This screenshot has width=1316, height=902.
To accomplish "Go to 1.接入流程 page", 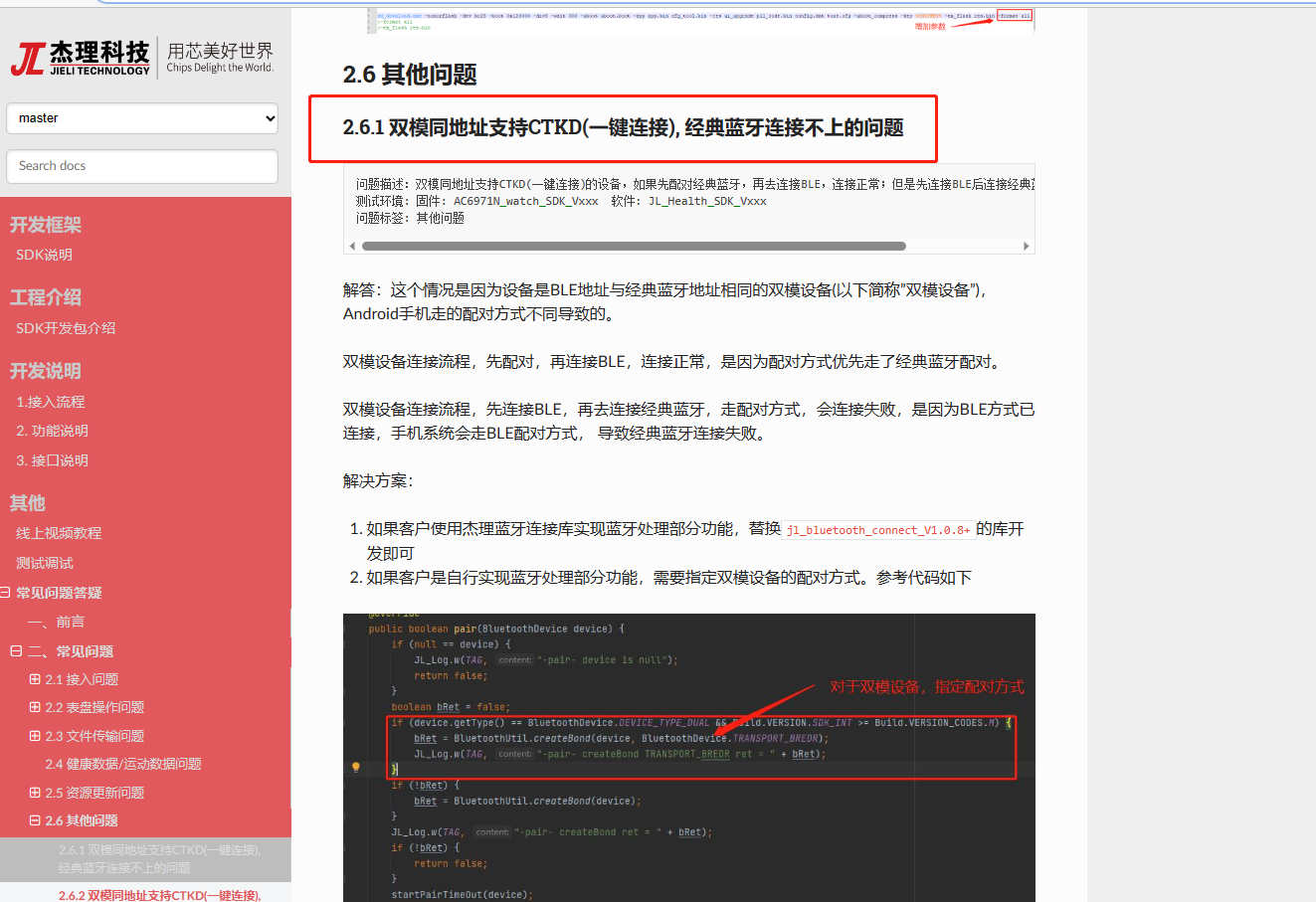I will click(x=51, y=402).
